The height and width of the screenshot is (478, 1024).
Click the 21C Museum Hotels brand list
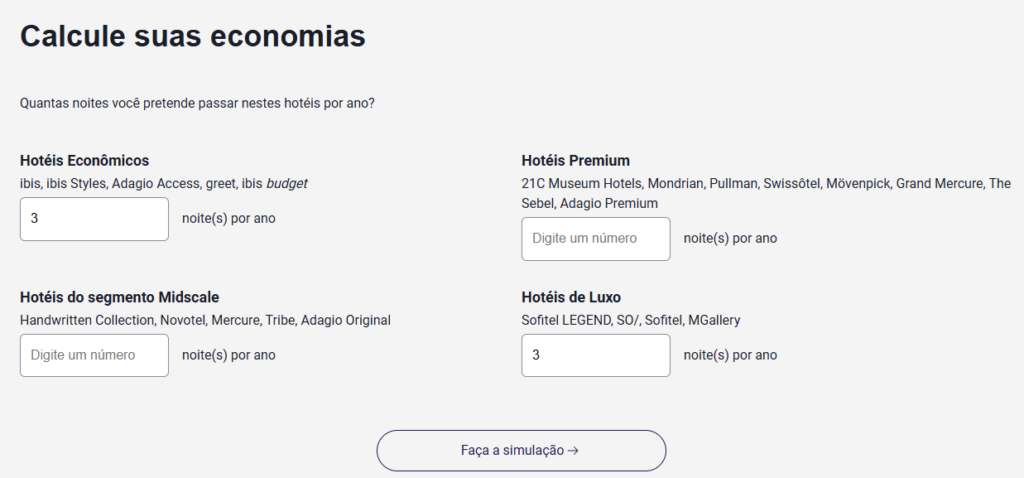(766, 184)
